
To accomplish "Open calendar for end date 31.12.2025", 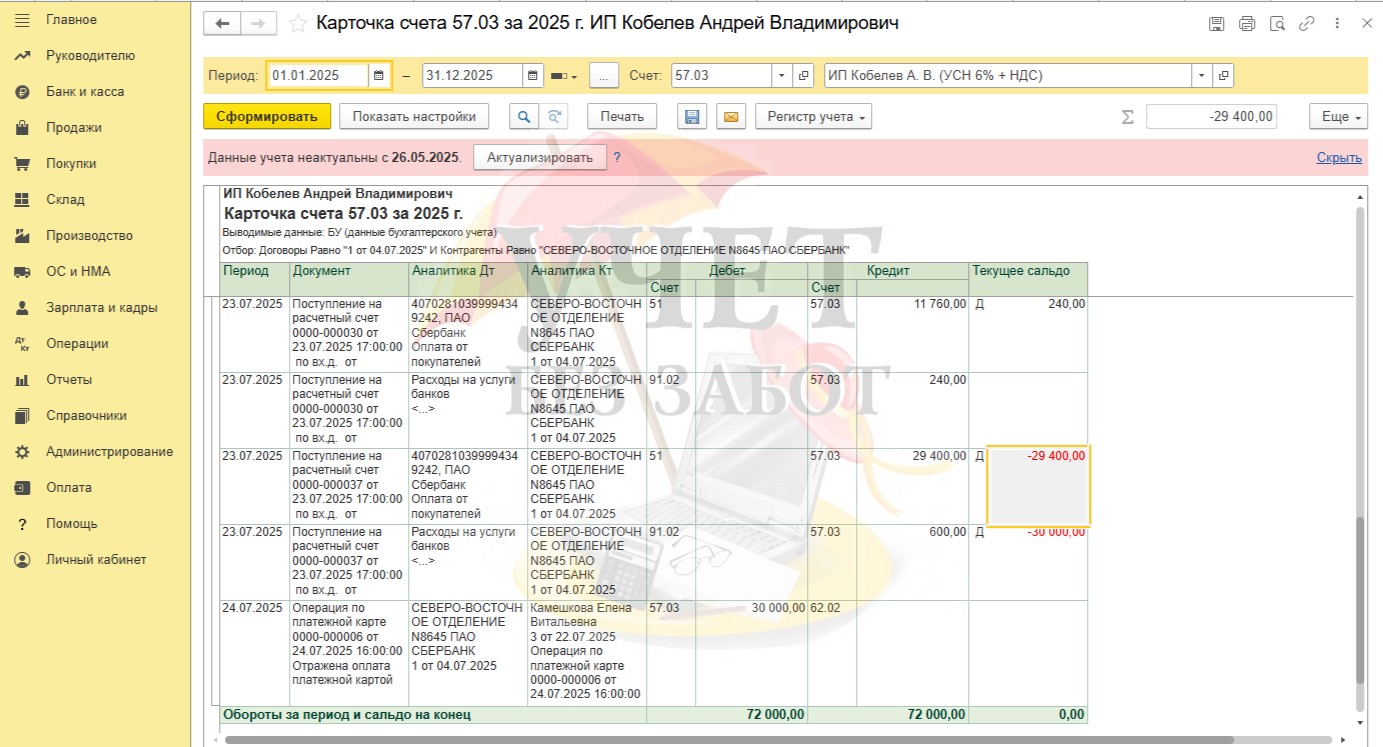I will tap(533, 76).
